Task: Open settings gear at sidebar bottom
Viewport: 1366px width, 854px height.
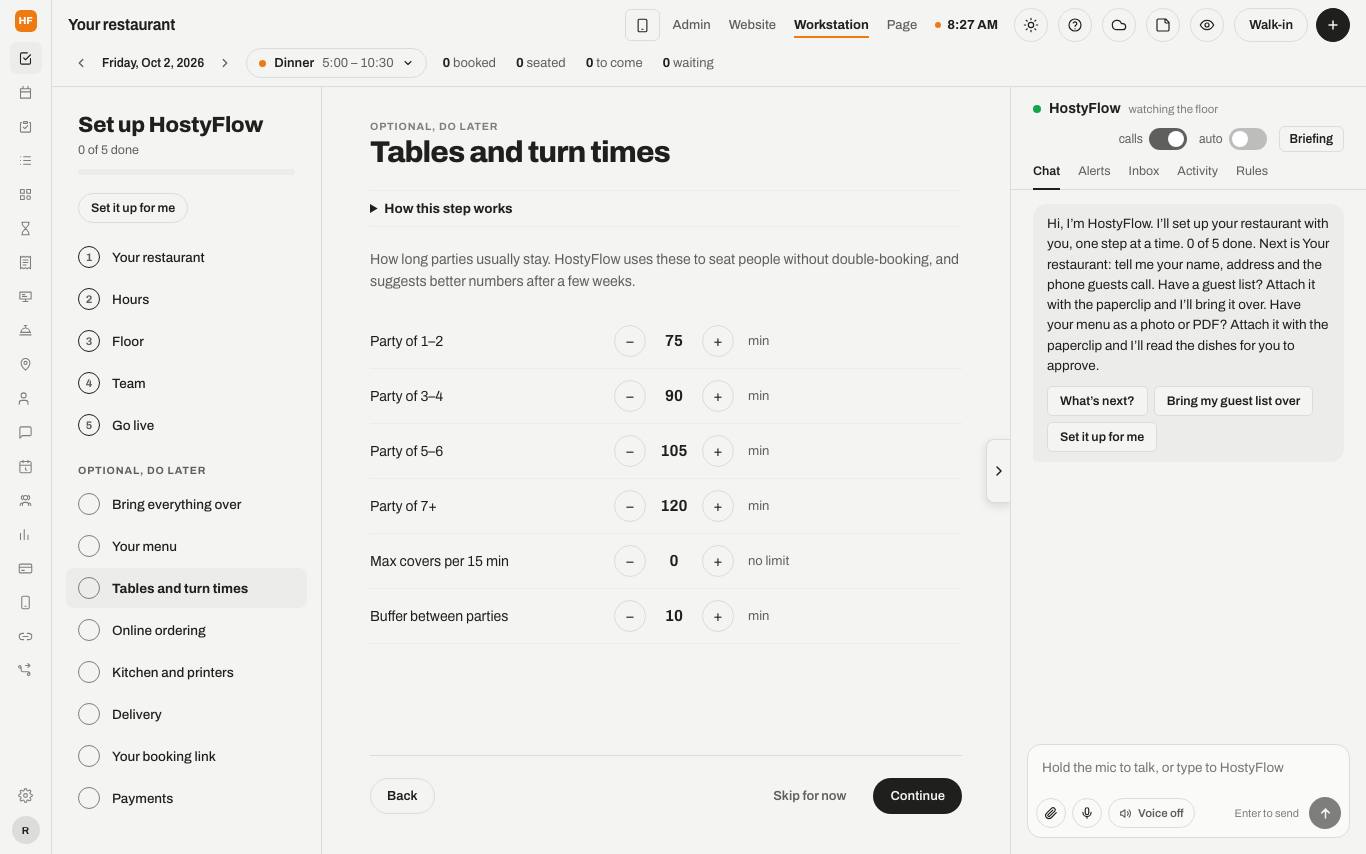Action: (25, 796)
